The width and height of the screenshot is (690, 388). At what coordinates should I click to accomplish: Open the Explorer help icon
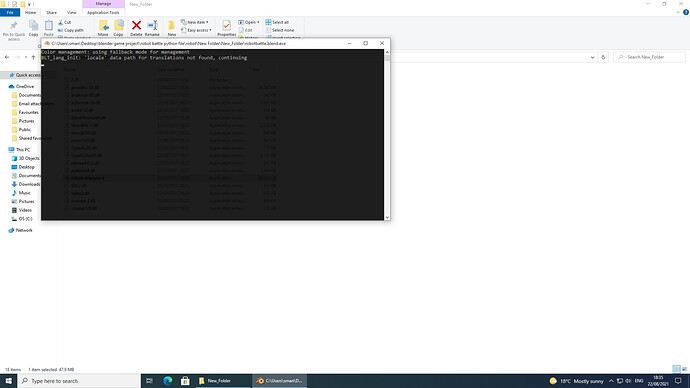point(686,12)
